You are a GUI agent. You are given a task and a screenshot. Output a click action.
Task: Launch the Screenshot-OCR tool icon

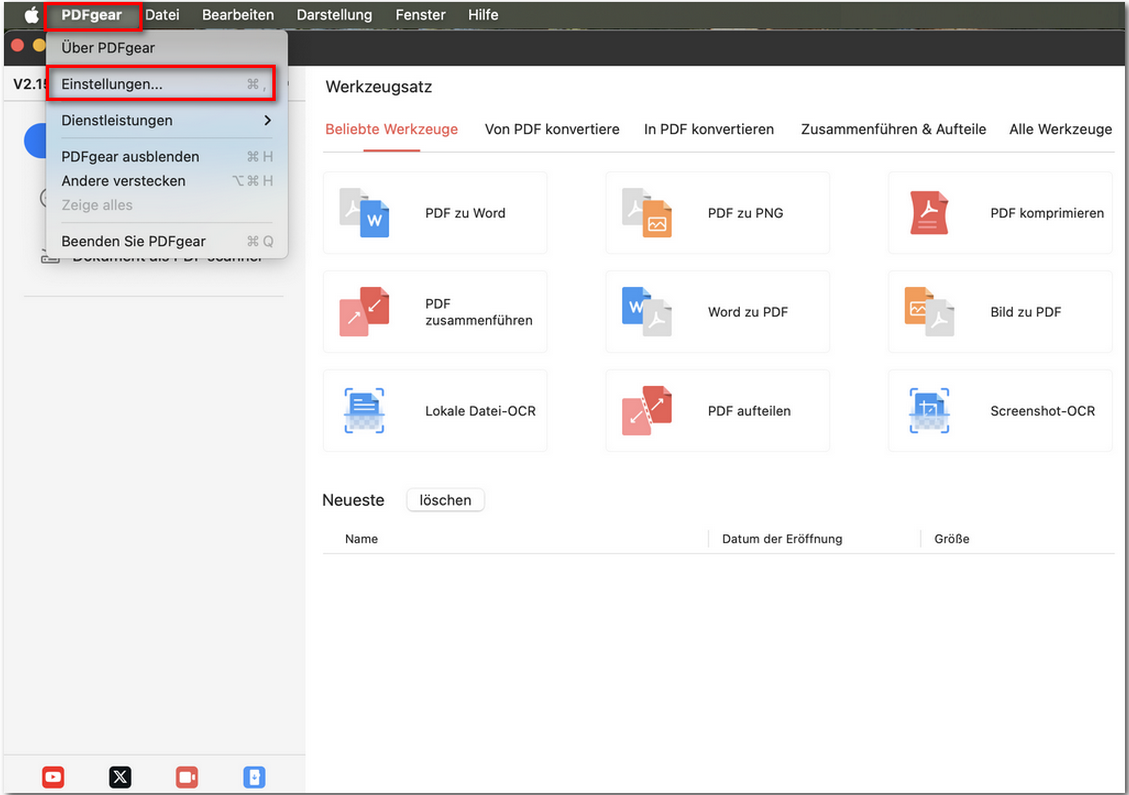click(x=929, y=410)
